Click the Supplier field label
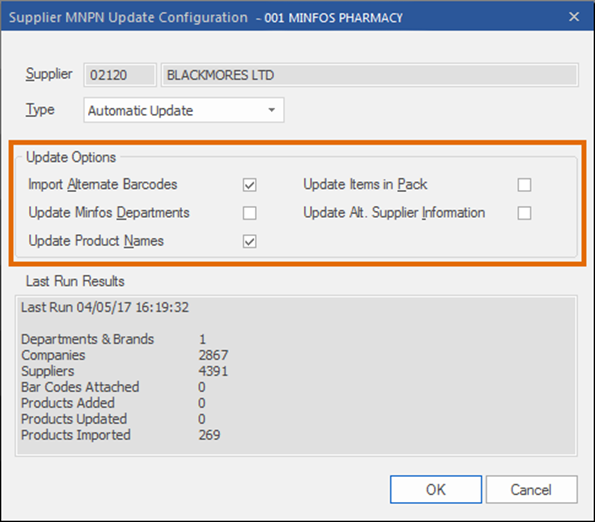595x522 pixels. tap(49, 74)
